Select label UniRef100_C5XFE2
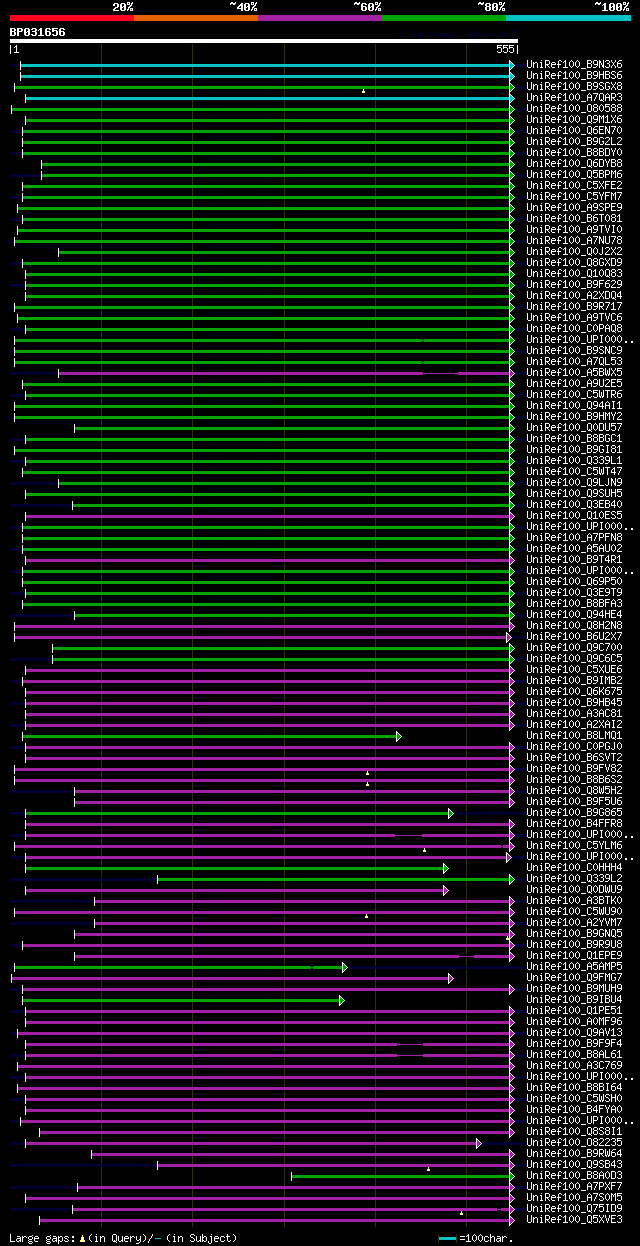The width and height of the screenshot is (640, 1246). click(574, 185)
